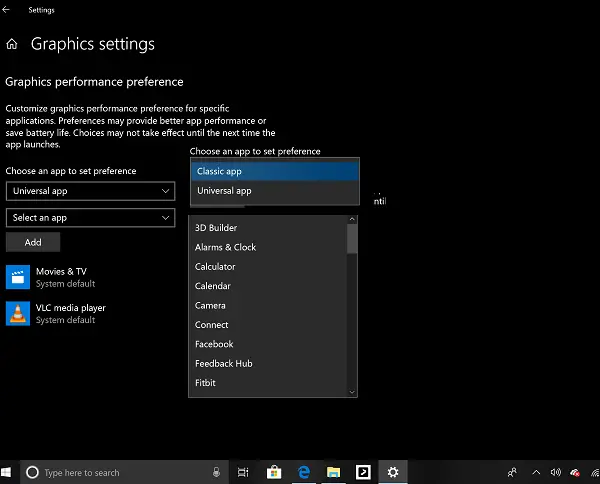Click the app list scrollbar thumb

pos(352,239)
